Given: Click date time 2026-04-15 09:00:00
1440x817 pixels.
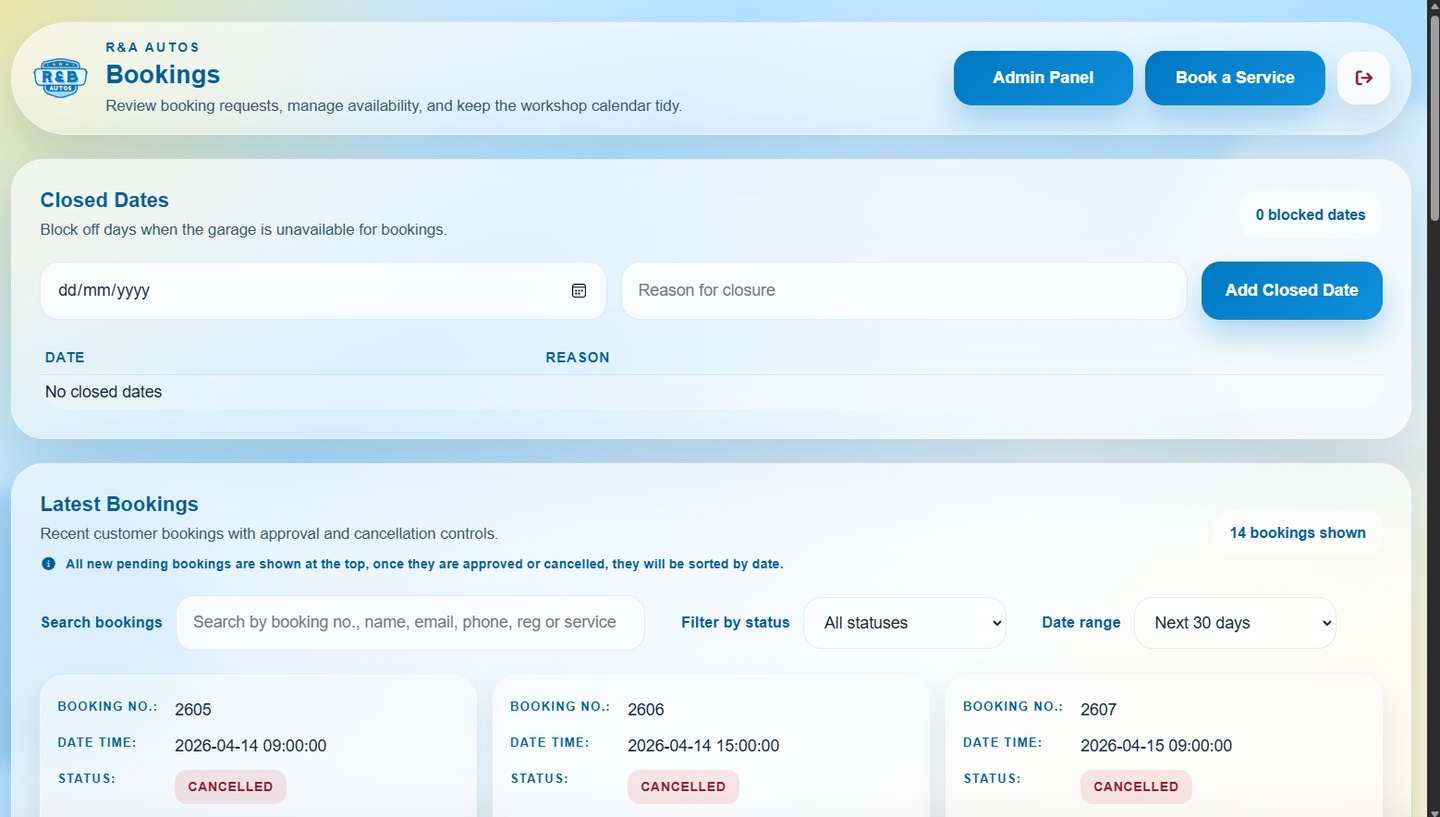Looking at the screenshot, I should (1157, 746).
